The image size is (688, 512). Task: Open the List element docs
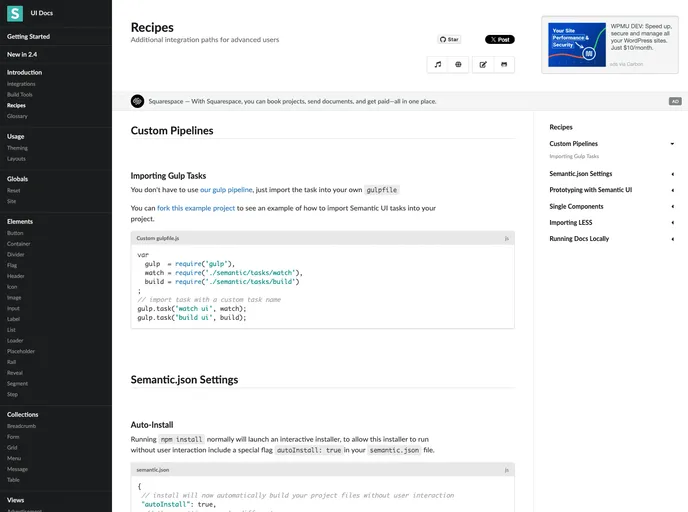coord(11,329)
